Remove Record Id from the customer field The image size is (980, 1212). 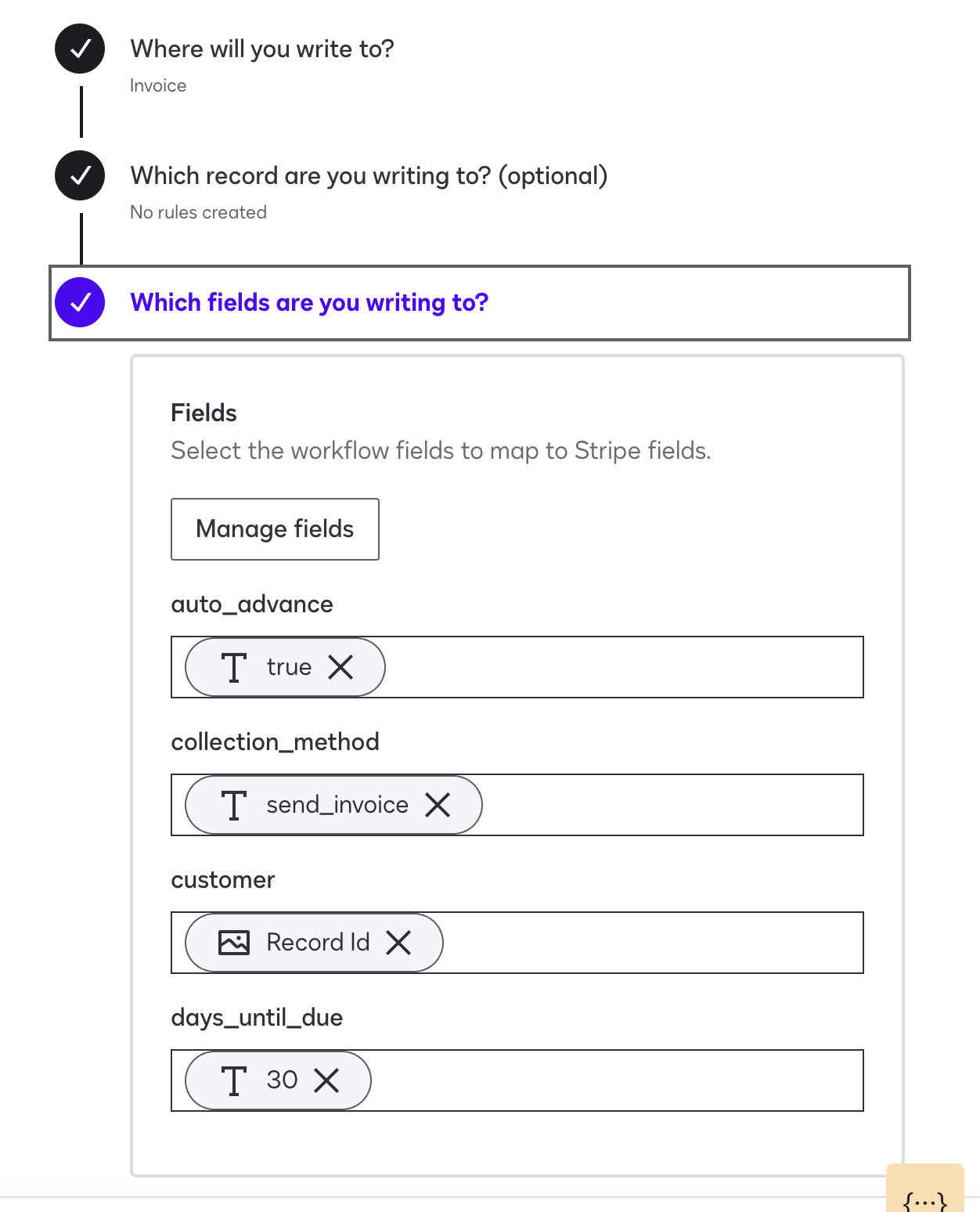tap(400, 943)
